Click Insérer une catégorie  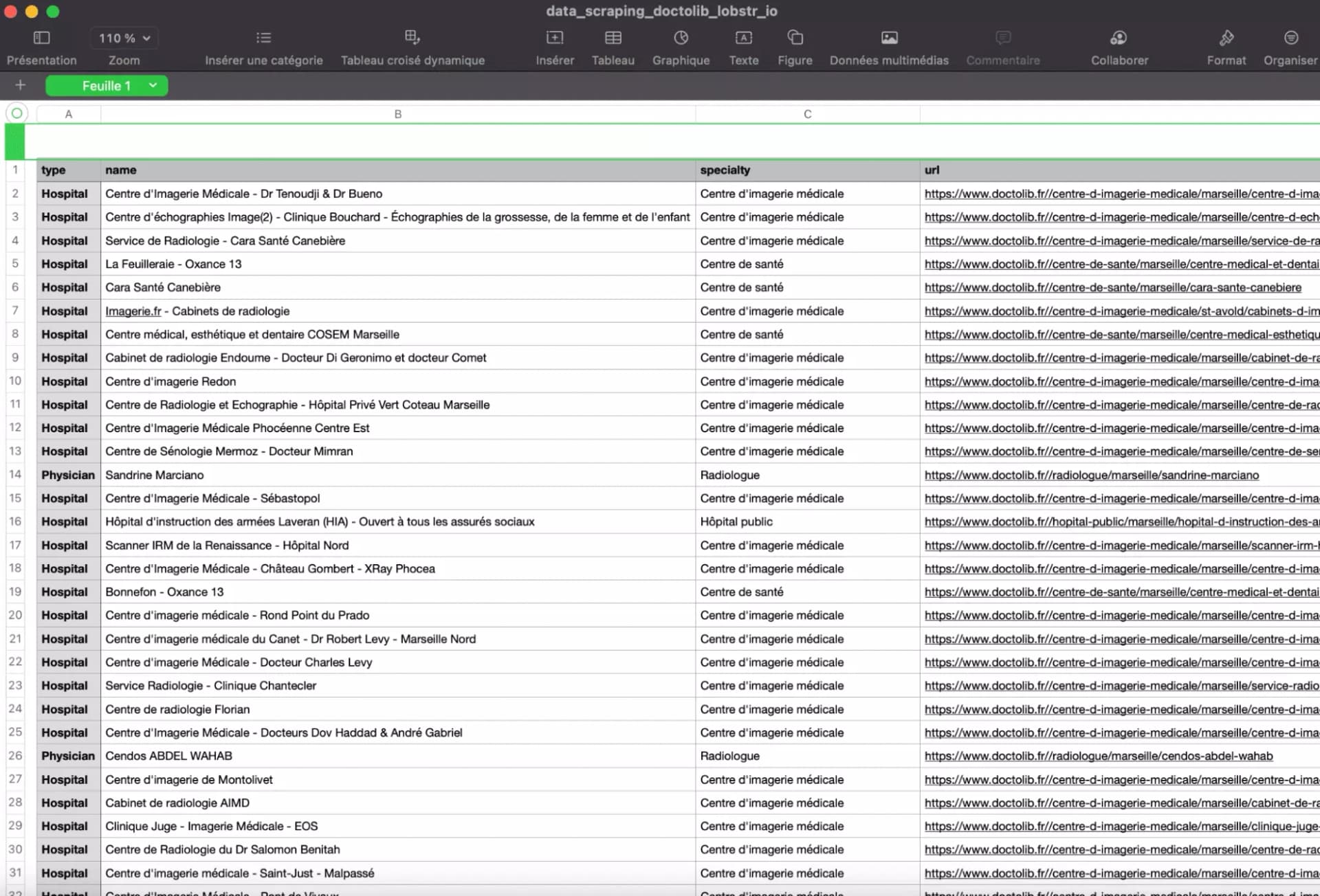click(263, 45)
